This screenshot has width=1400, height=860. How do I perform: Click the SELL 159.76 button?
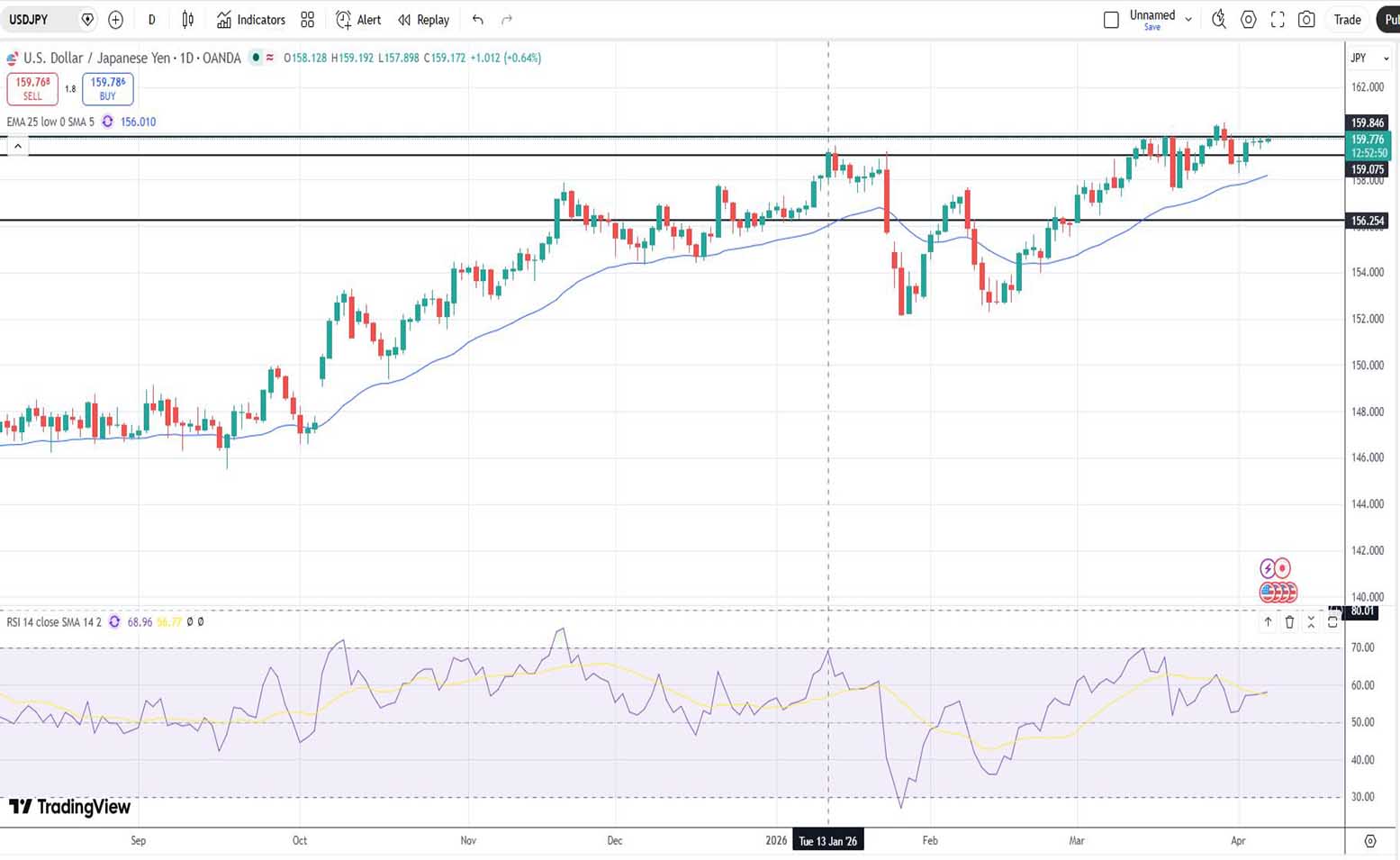32,88
